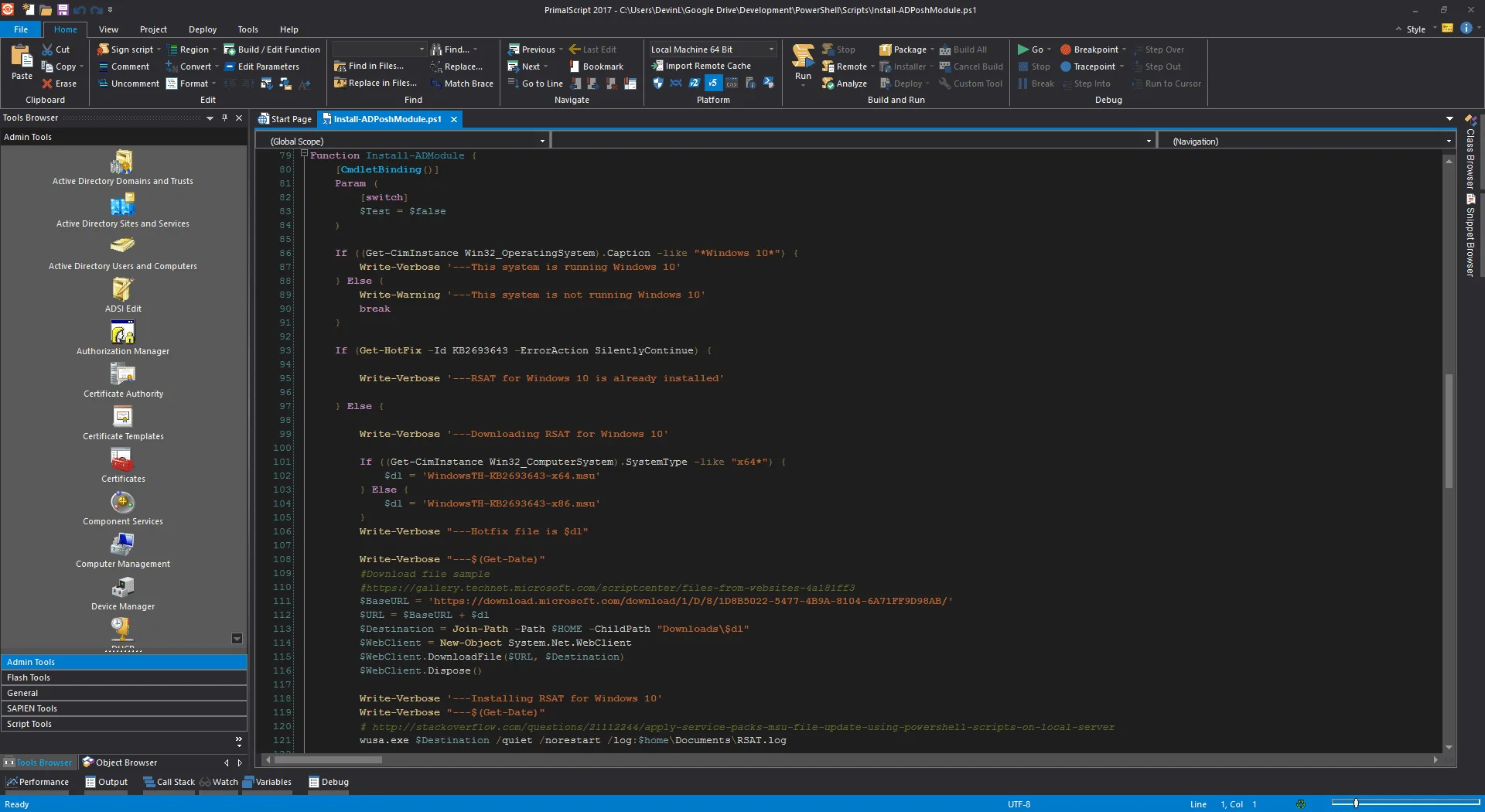The height and width of the screenshot is (812, 1485).
Task: Click Replace in Files tool
Action: [375, 83]
